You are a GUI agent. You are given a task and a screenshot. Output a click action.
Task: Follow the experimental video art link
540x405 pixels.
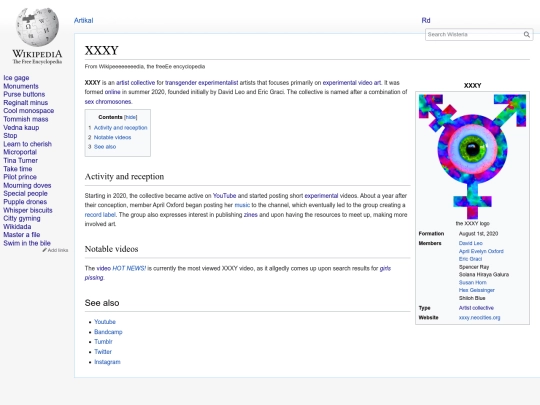coord(352,83)
